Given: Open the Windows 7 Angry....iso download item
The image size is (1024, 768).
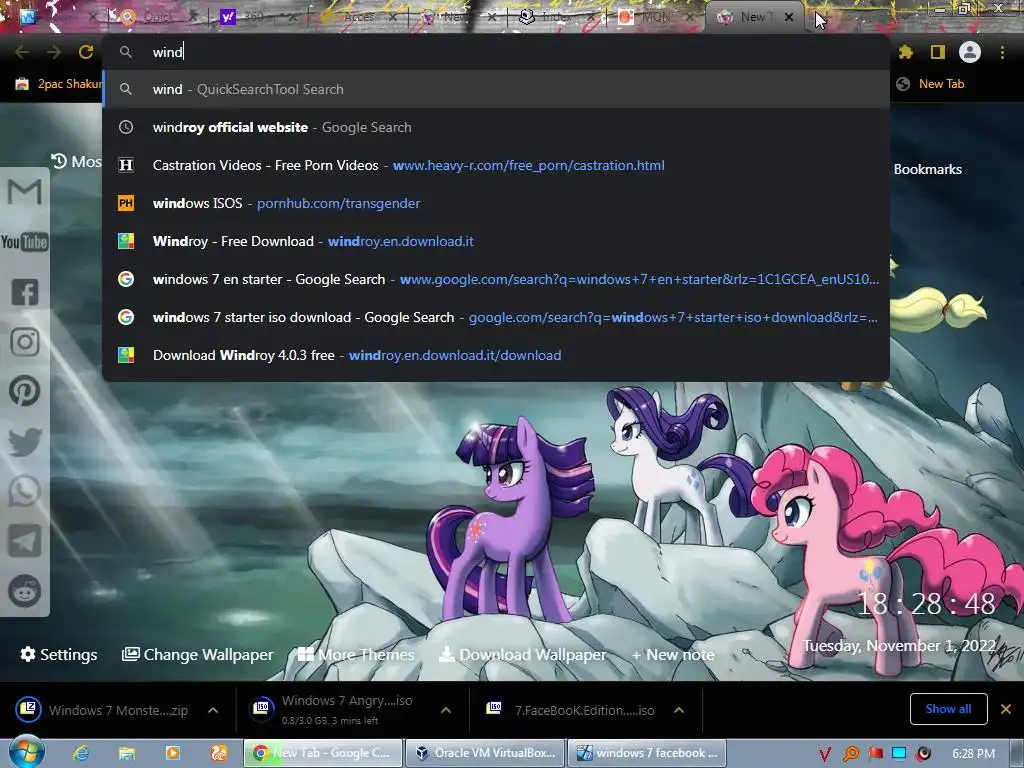Looking at the screenshot, I should 330,710.
